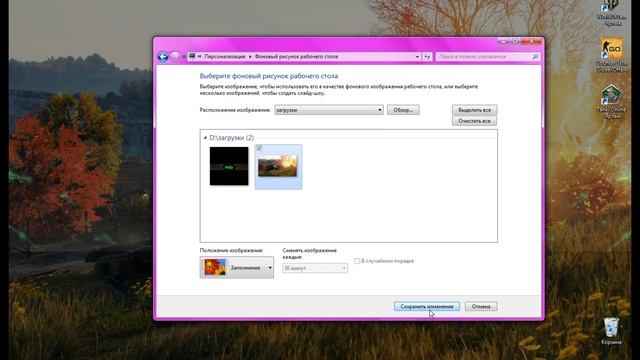Image resolution: width=640 pixels, height=360 pixels.
Task: Click the breadcrumb arrow after Персонализация
Action: pyautogui.click(x=250, y=57)
